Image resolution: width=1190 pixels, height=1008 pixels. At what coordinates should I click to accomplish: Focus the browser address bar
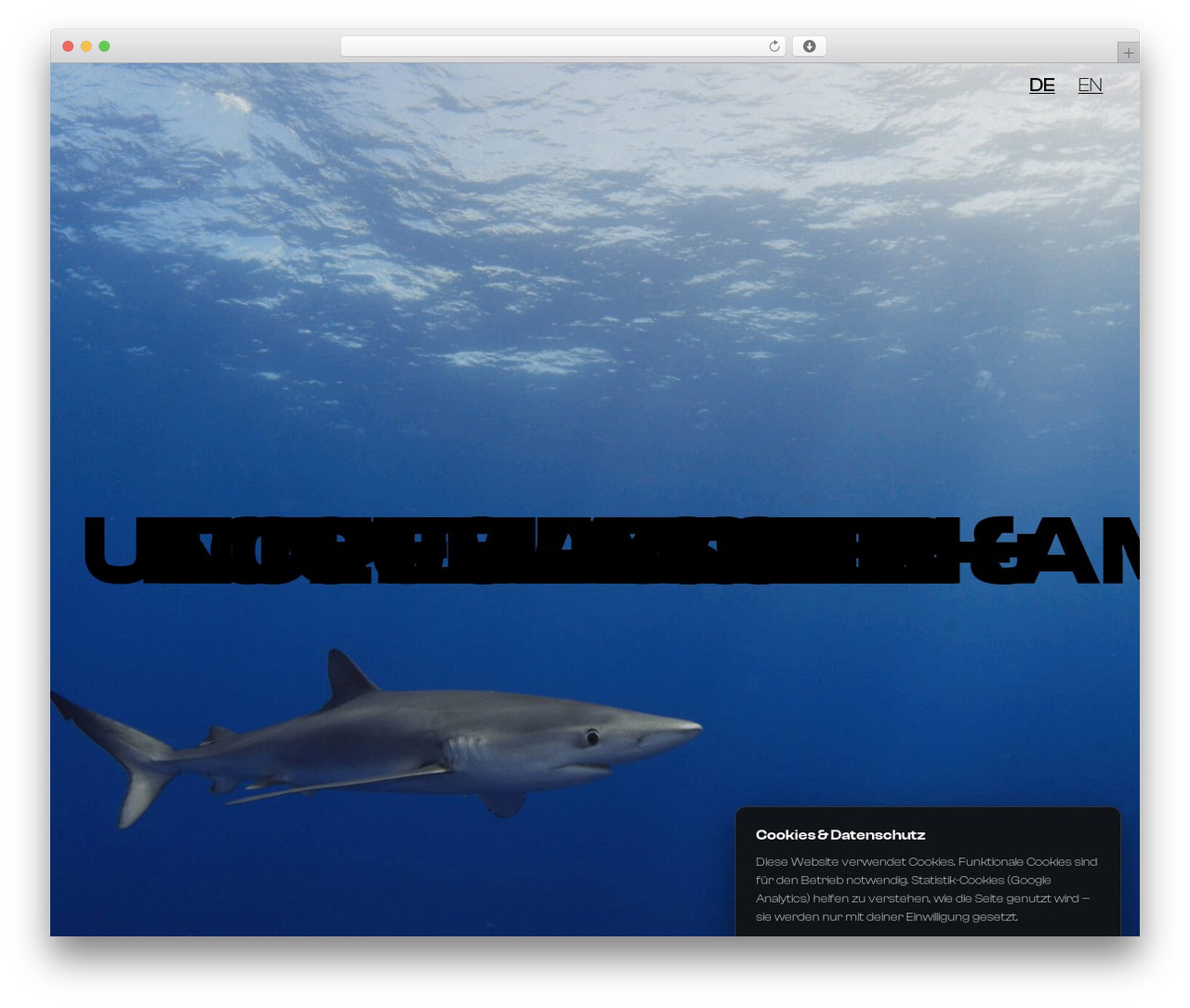point(562,46)
